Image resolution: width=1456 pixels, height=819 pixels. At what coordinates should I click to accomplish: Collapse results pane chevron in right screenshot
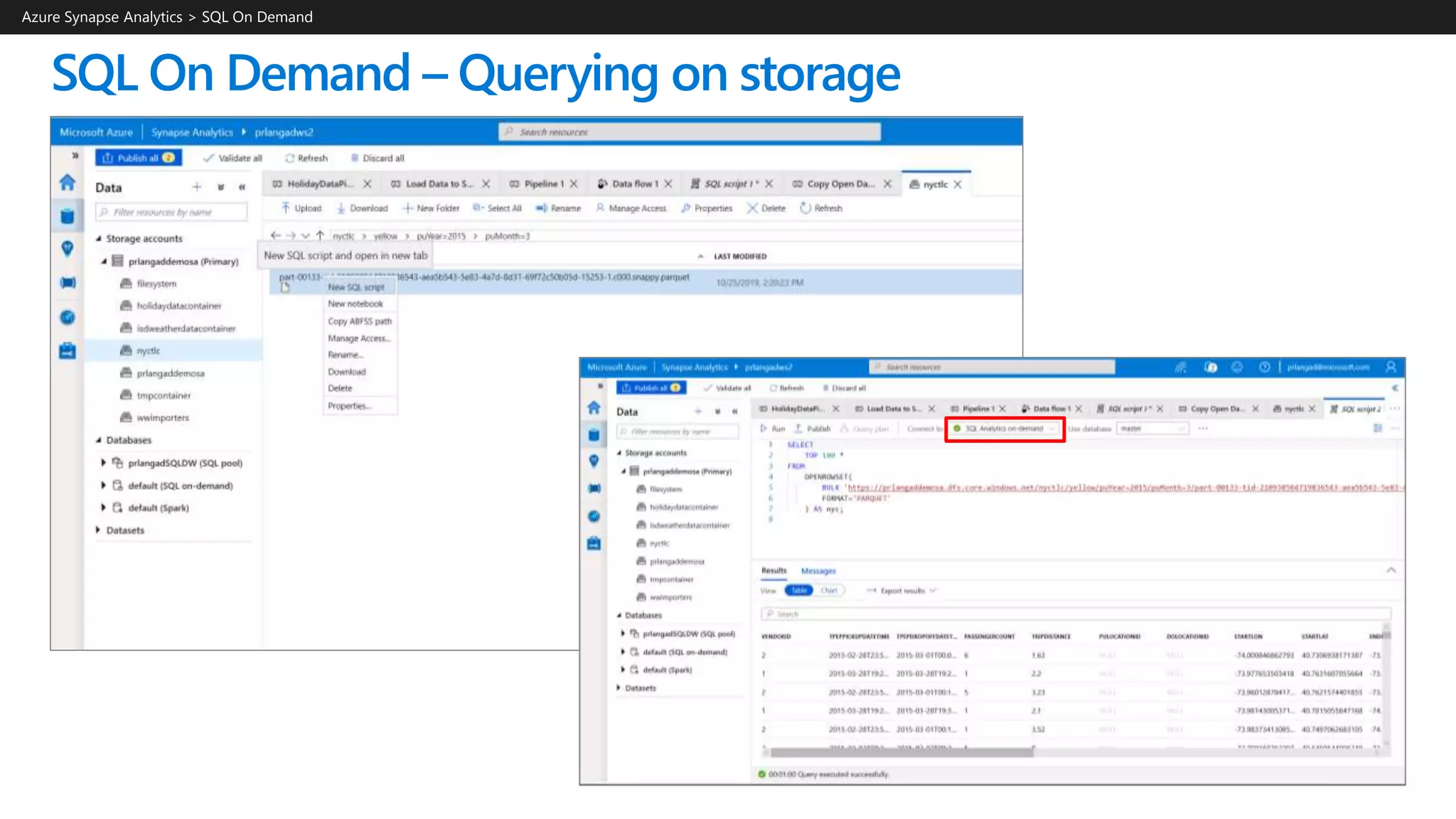tap(1391, 570)
